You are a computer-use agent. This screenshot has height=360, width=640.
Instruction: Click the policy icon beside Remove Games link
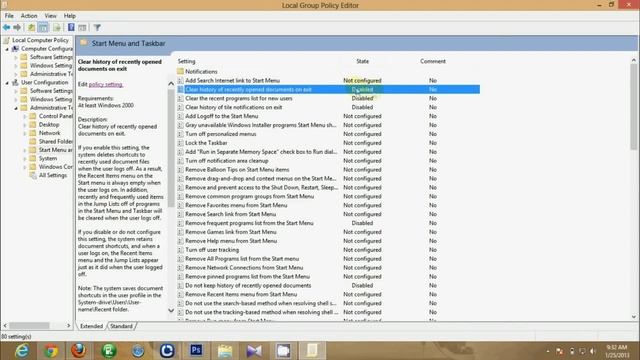click(180, 232)
